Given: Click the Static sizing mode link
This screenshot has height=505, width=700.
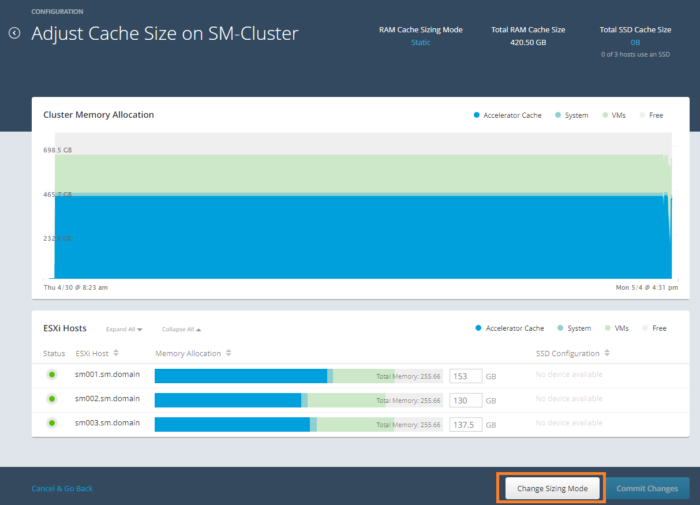Looking at the screenshot, I should click(x=421, y=42).
